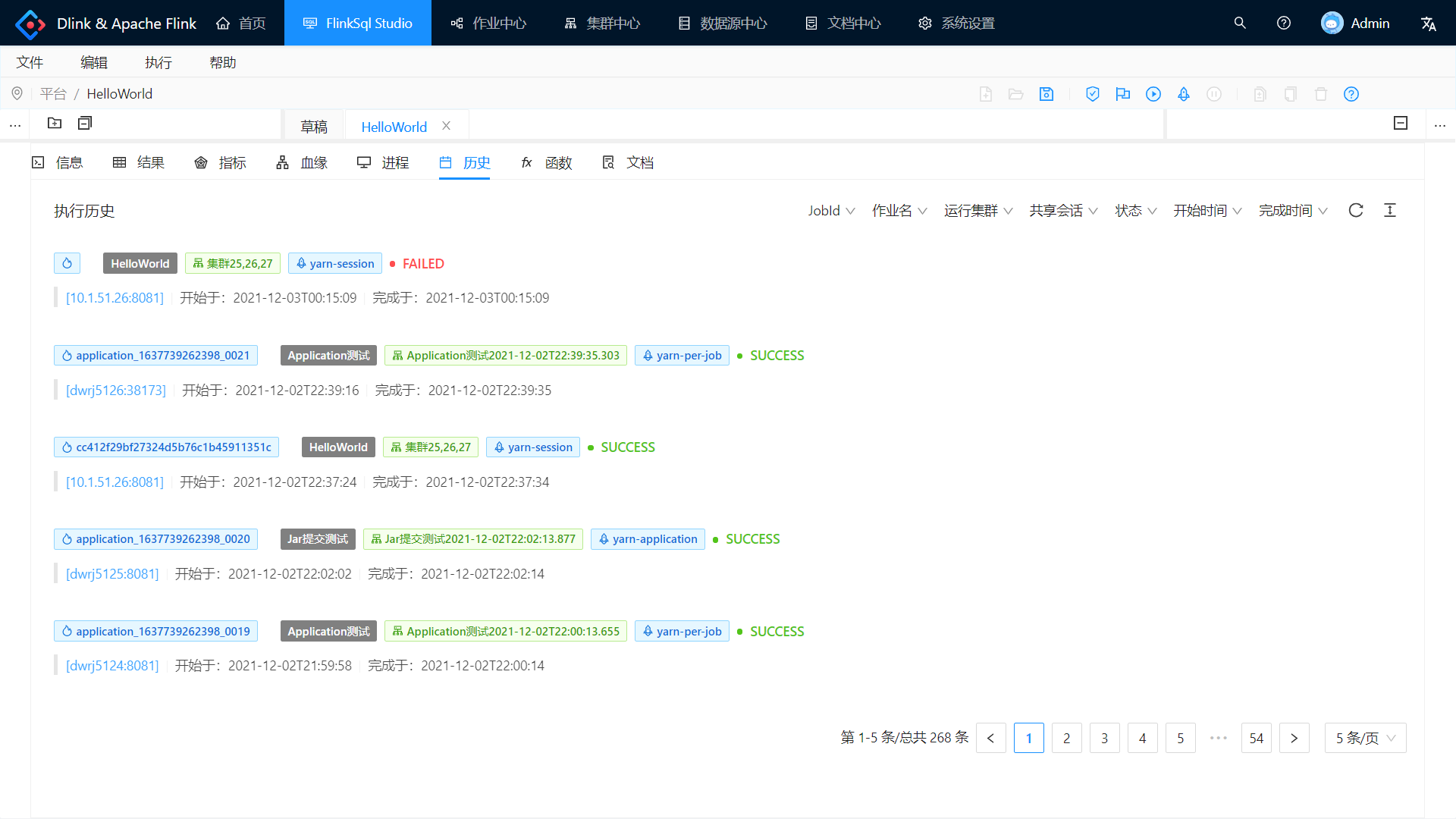The width and height of the screenshot is (1456, 819).
Task: Click the language switch icon
Action: pyautogui.click(x=1429, y=24)
